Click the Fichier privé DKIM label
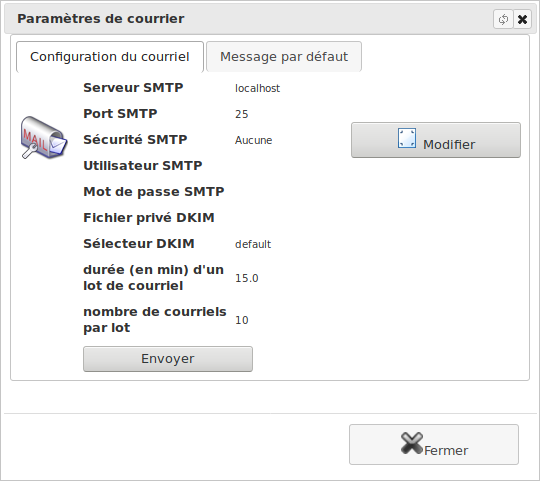540x481 pixels. 149,218
